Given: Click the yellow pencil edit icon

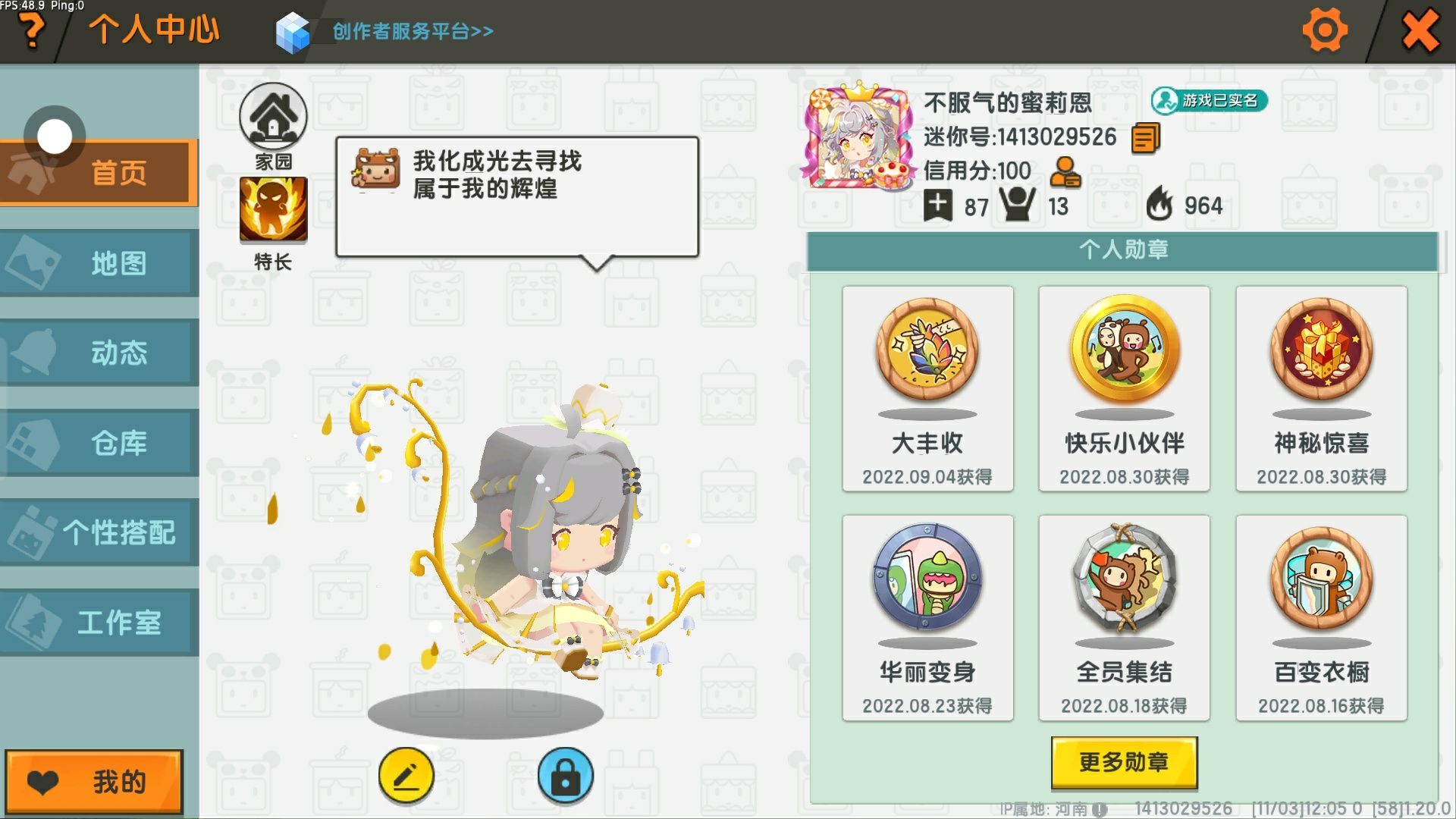Looking at the screenshot, I should [406, 775].
